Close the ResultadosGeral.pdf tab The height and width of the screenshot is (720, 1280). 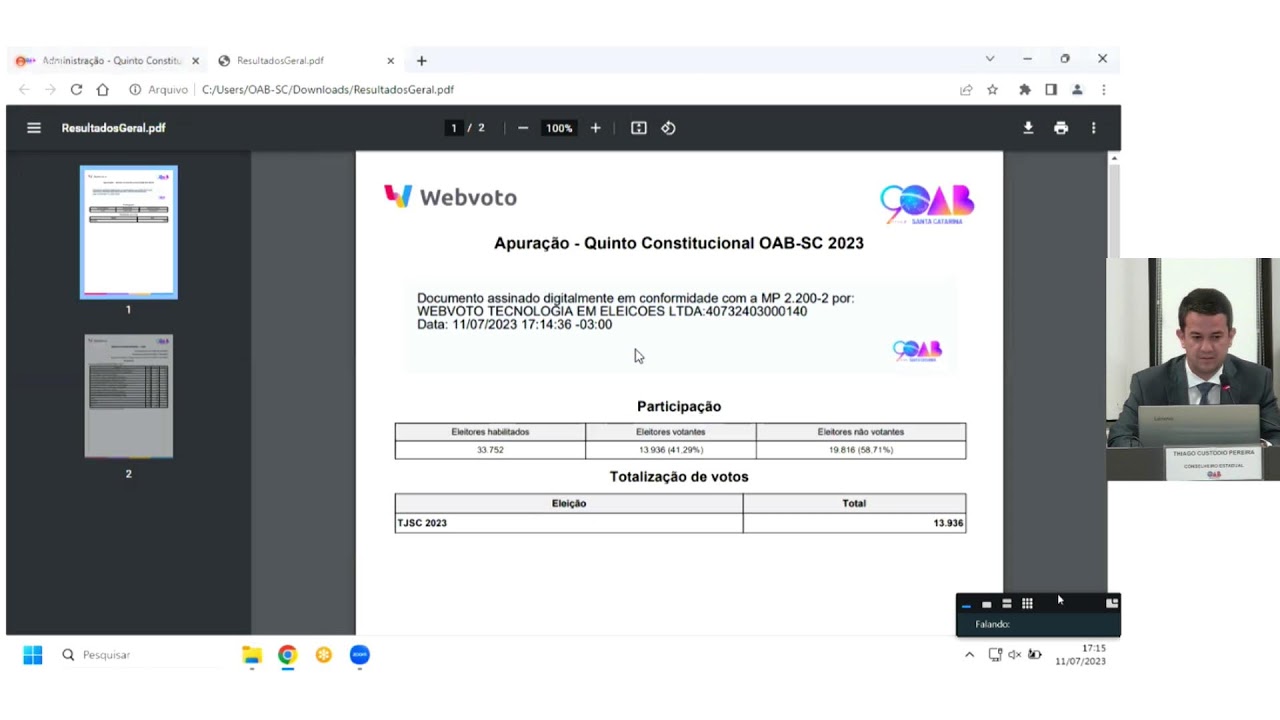(390, 60)
